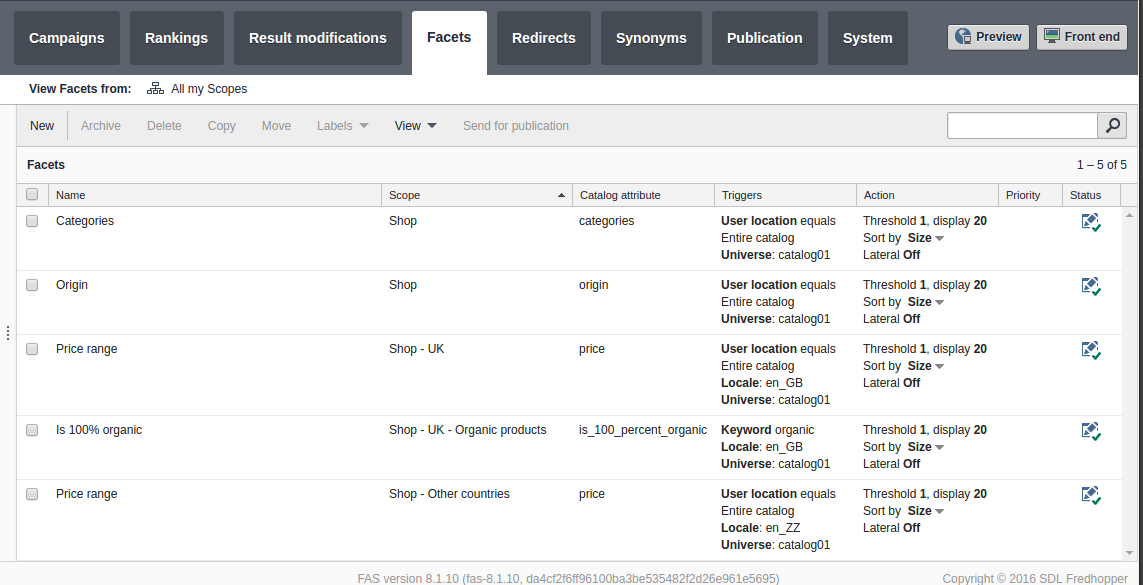Open Sort by Size dropdown in Origin row
The height and width of the screenshot is (585, 1143).
point(926,302)
